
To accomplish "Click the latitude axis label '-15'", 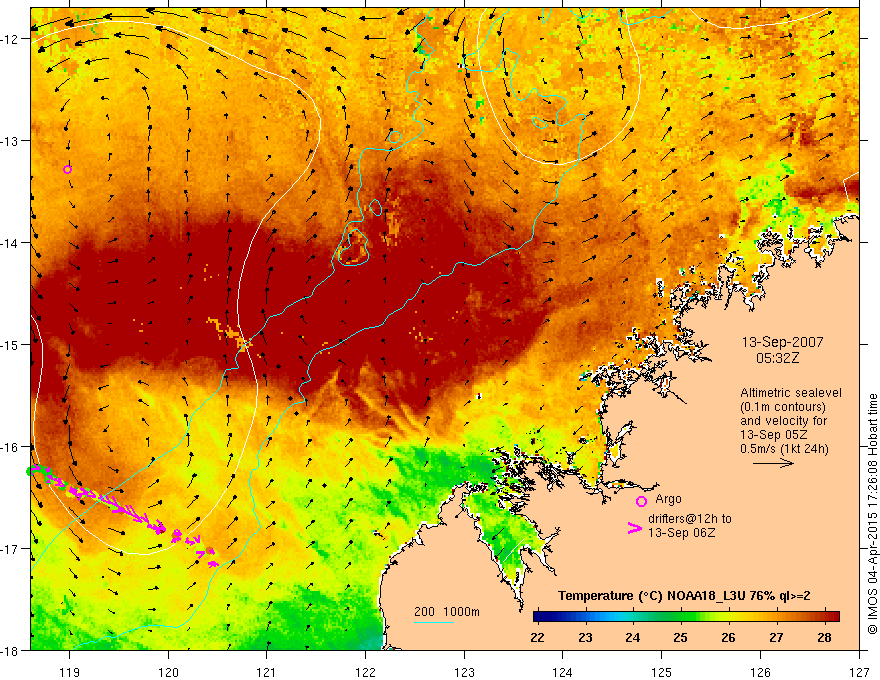I will pyautogui.click(x=10, y=345).
